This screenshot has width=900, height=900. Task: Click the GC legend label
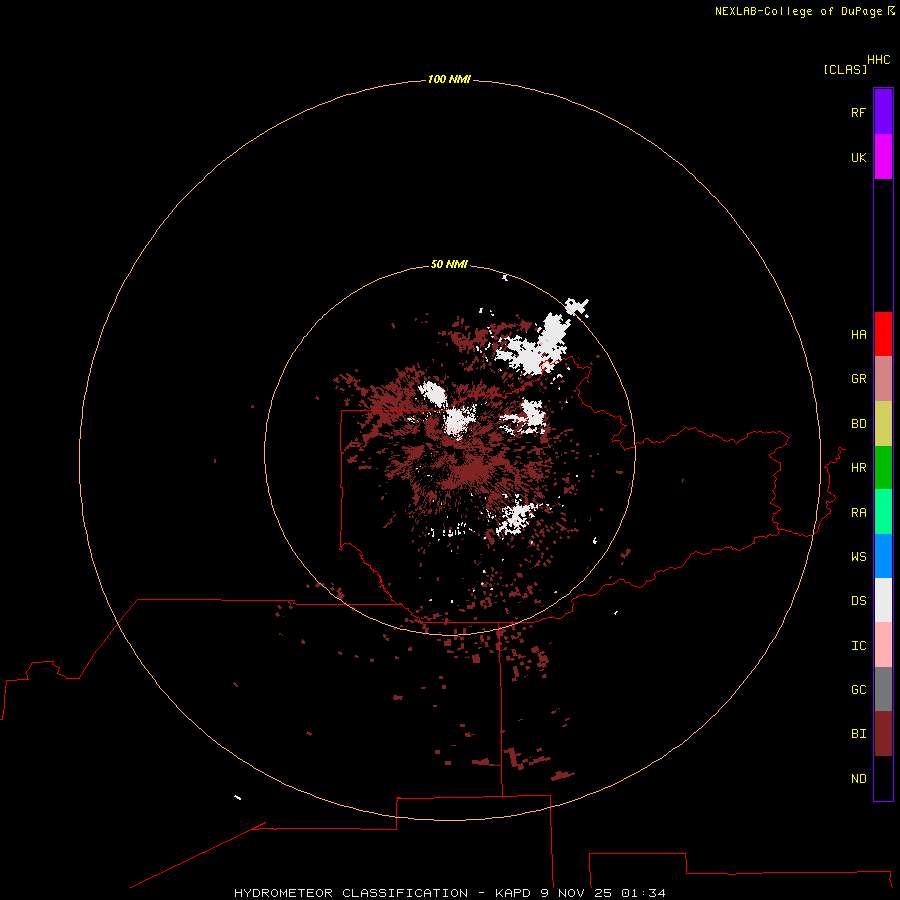858,690
